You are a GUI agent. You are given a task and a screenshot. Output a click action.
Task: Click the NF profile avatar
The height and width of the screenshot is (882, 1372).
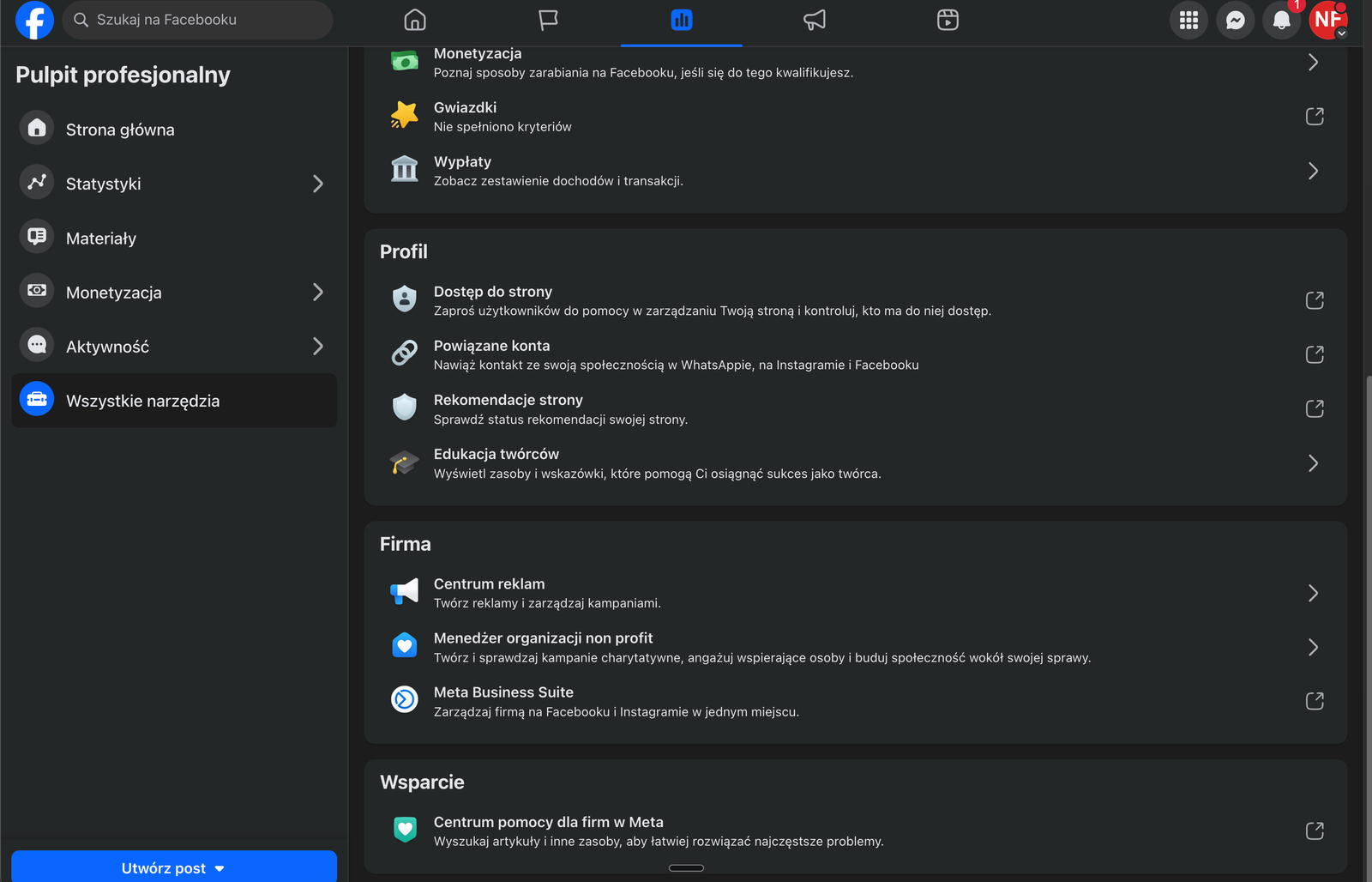(1327, 19)
